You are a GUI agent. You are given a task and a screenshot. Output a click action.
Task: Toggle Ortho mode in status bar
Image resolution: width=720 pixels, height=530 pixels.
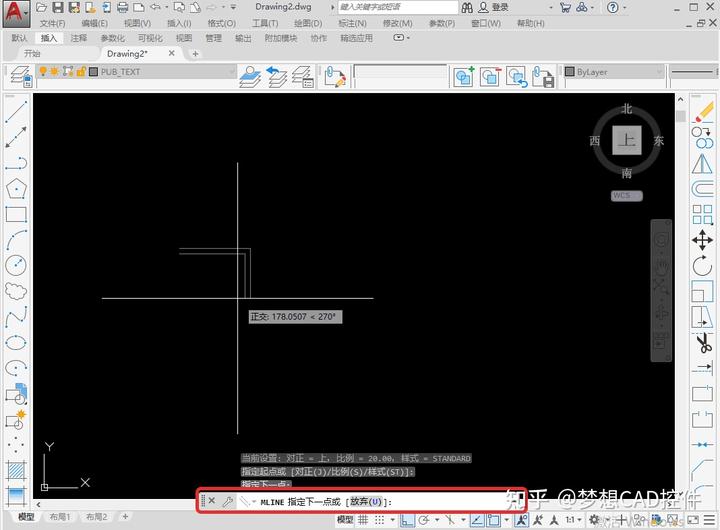pos(407,520)
